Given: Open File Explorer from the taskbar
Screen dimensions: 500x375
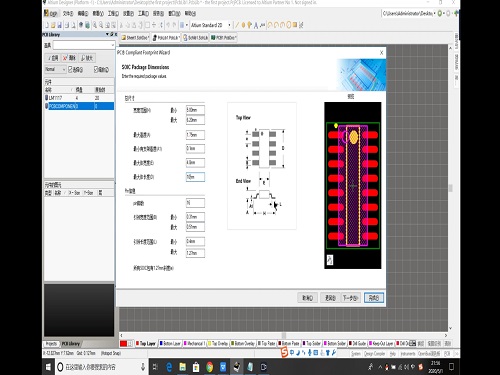Looking at the screenshot, I should click(x=183, y=367).
